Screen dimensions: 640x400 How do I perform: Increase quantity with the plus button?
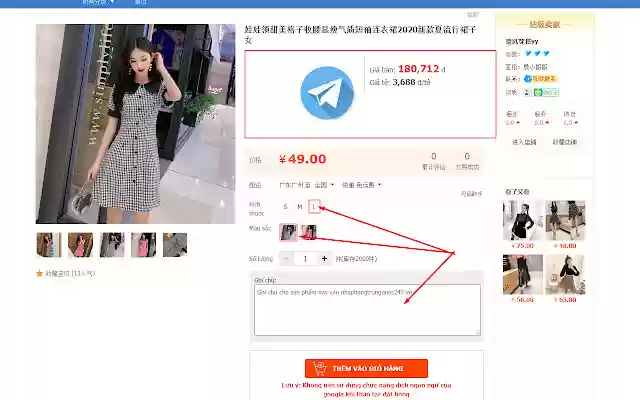(x=324, y=259)
